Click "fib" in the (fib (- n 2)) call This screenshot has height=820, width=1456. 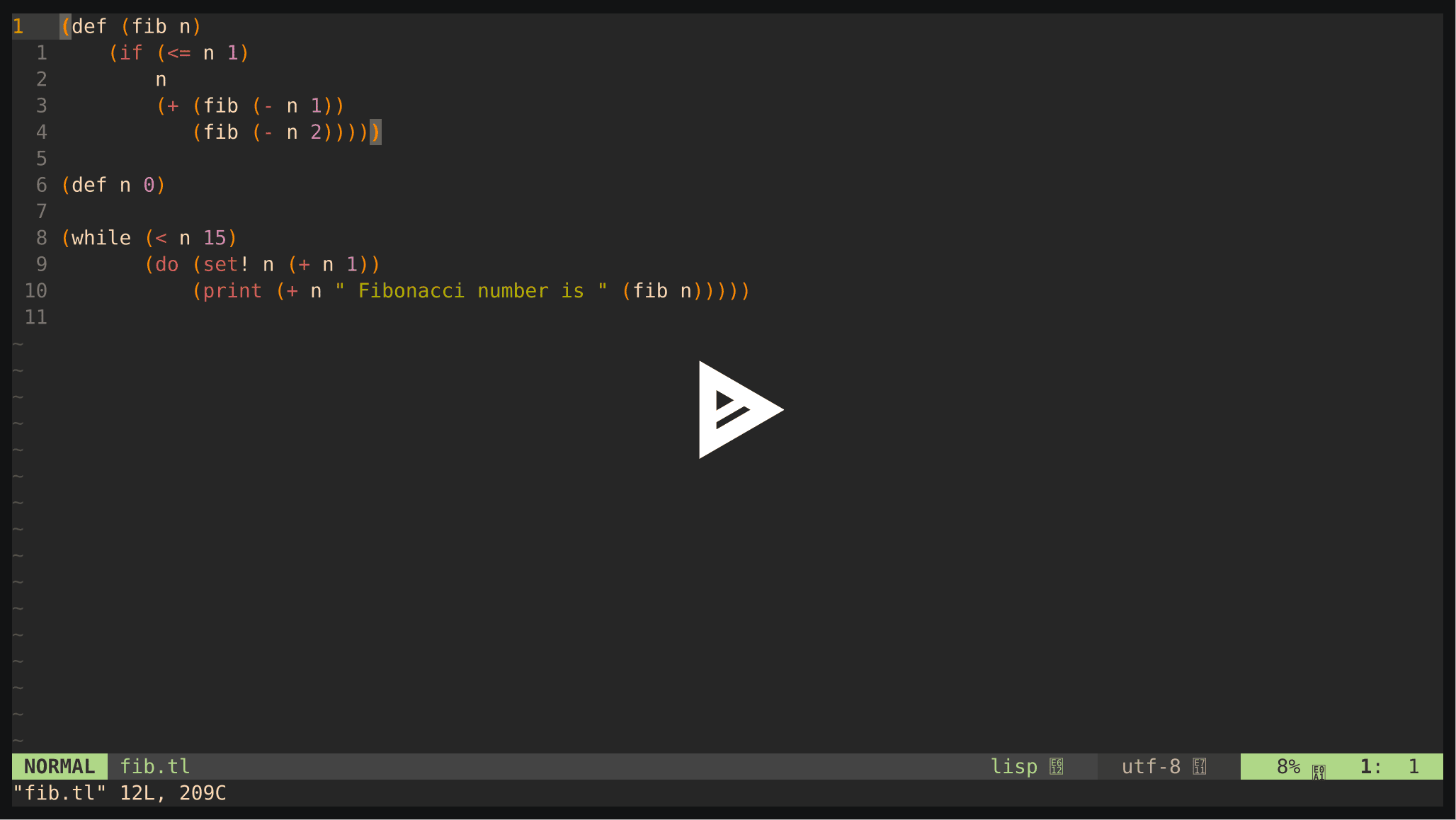[x=221, y=132]
